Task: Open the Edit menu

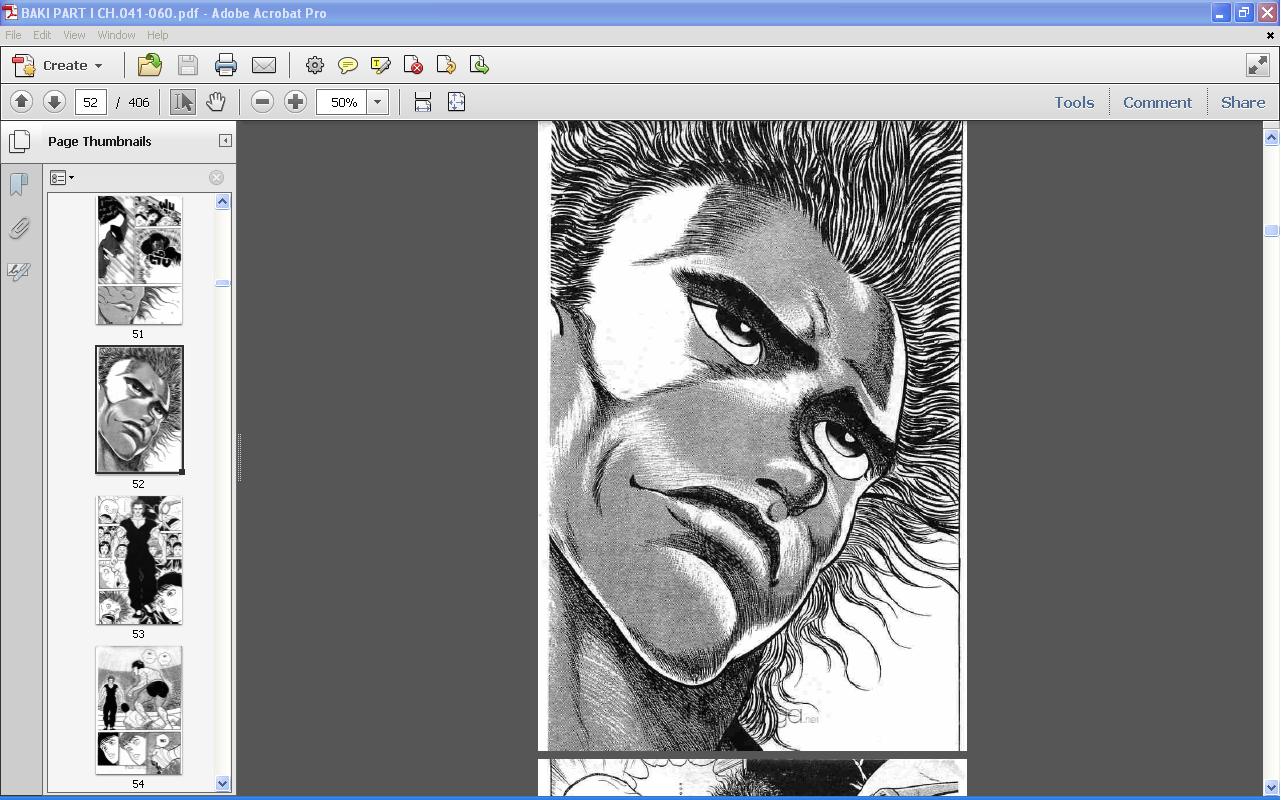Action: click(x=42, y=35)
